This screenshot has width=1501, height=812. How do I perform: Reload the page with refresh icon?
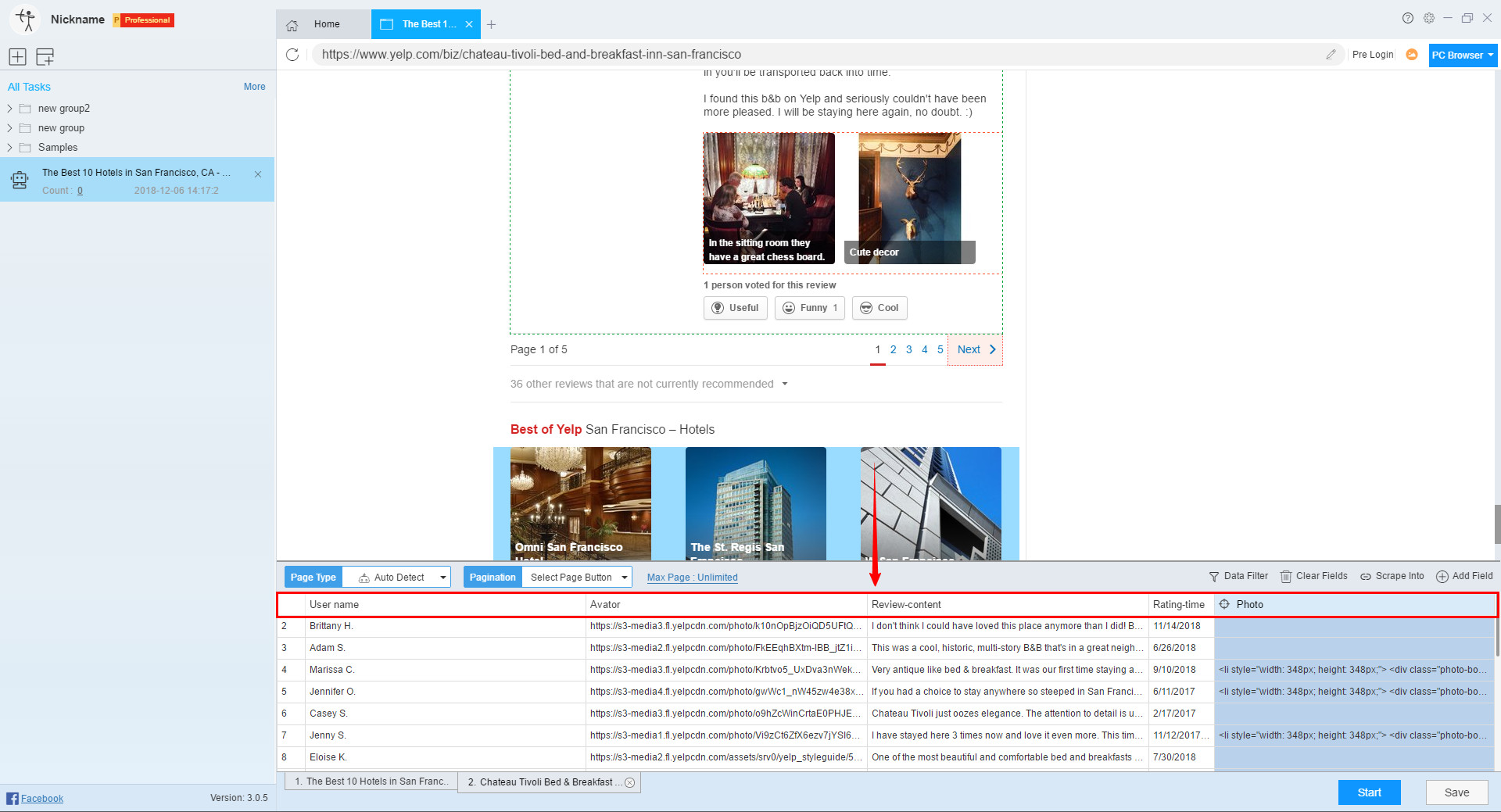292,55
